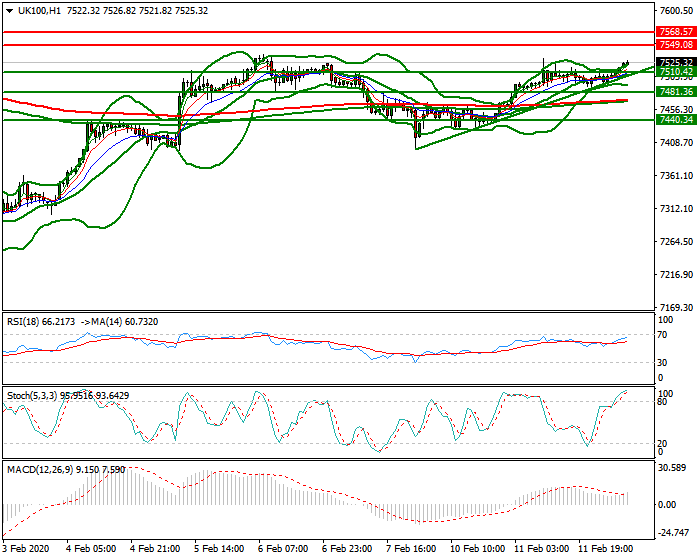Click the 5 Feb 14:00 time axis label

(x=218, y=550)
